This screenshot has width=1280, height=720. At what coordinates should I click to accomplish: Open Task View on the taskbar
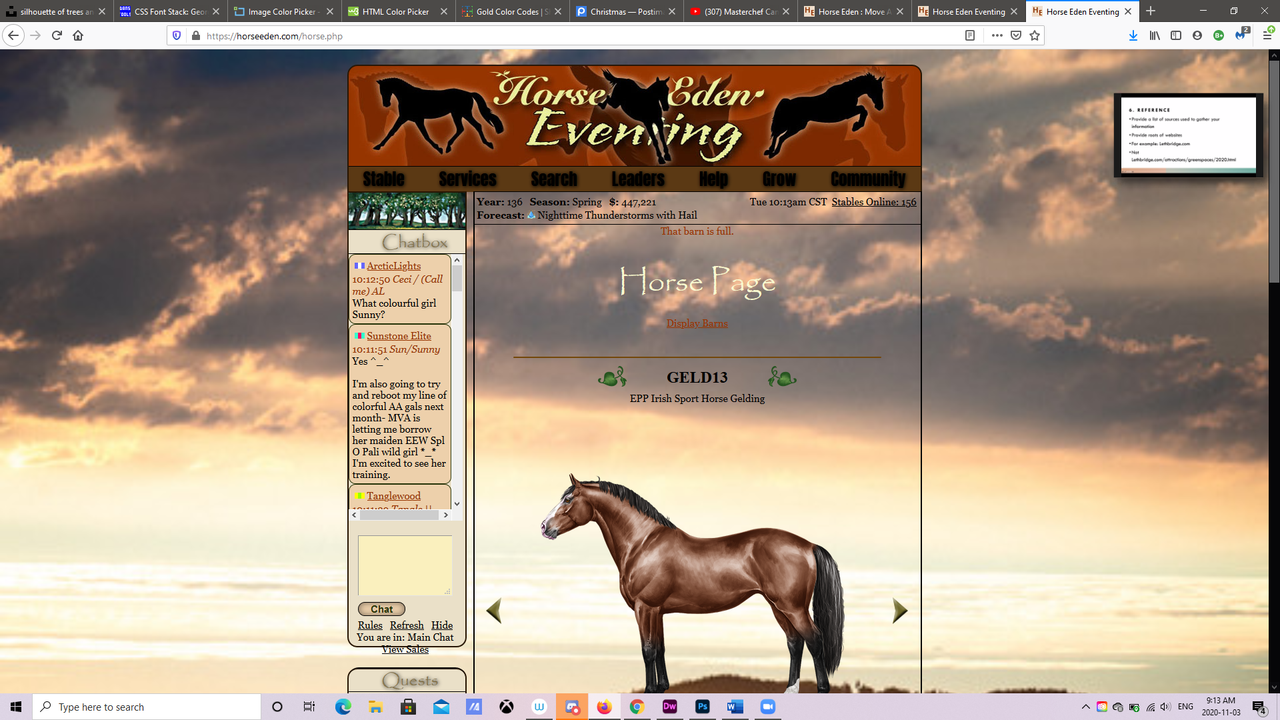tap(310, 707)
